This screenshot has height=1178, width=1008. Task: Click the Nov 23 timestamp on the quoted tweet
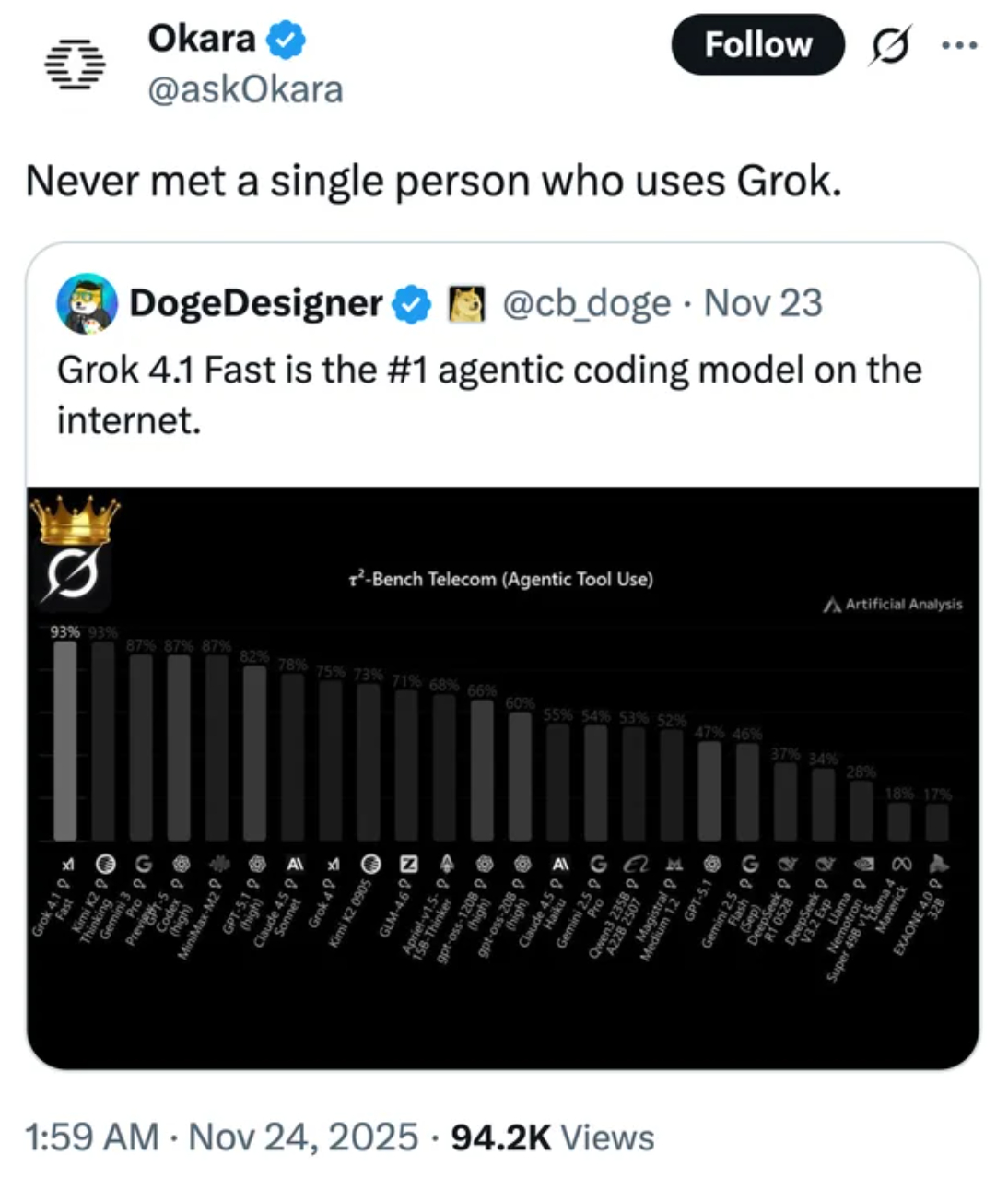(762, 302)
